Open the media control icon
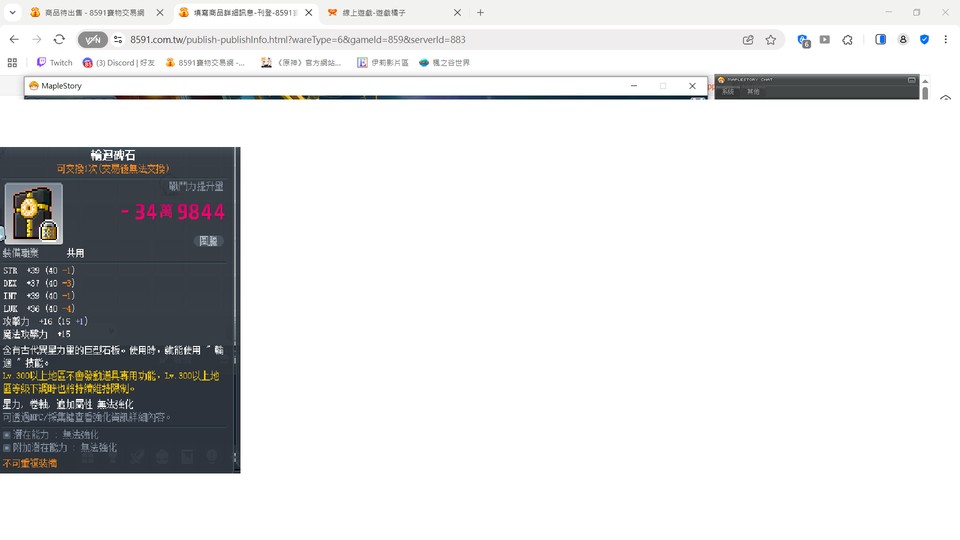This screenshot has height=540, width=960. tap(825, 39)
